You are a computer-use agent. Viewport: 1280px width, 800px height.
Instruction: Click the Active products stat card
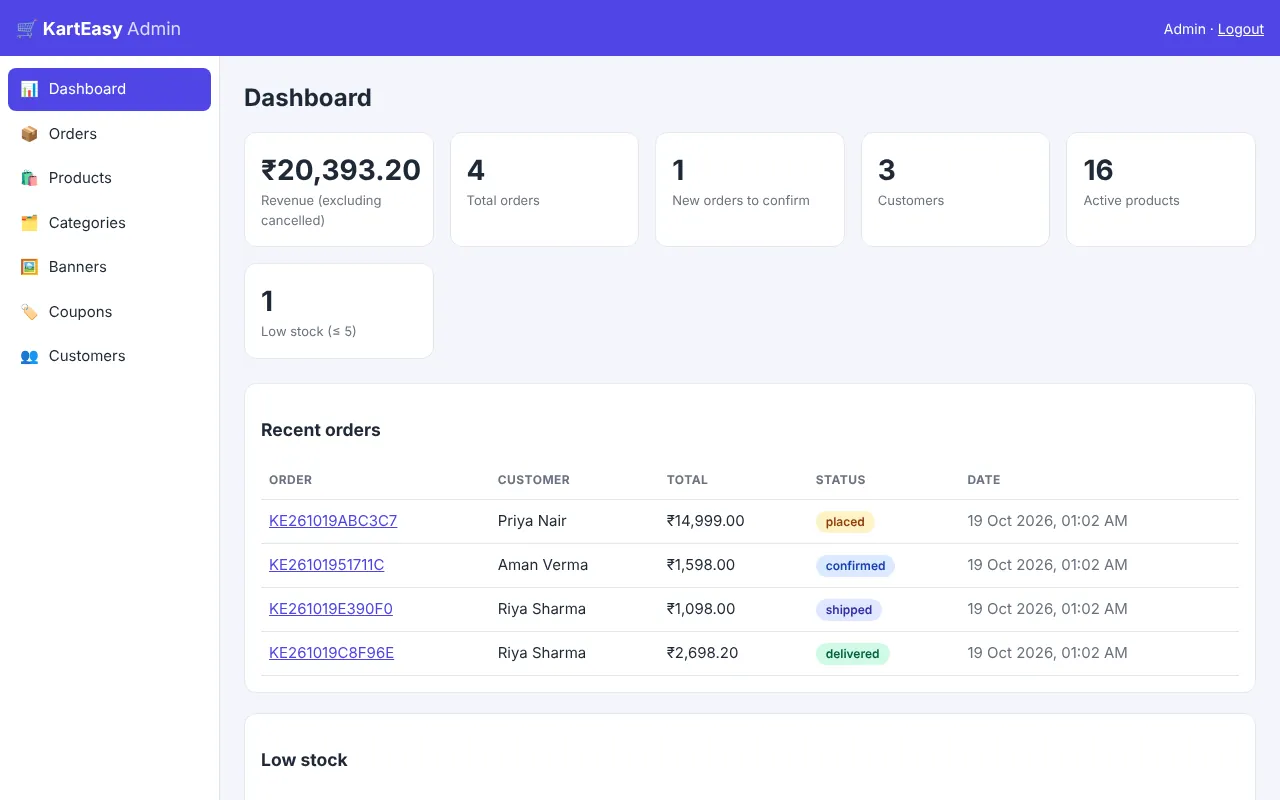[1161, 190]
